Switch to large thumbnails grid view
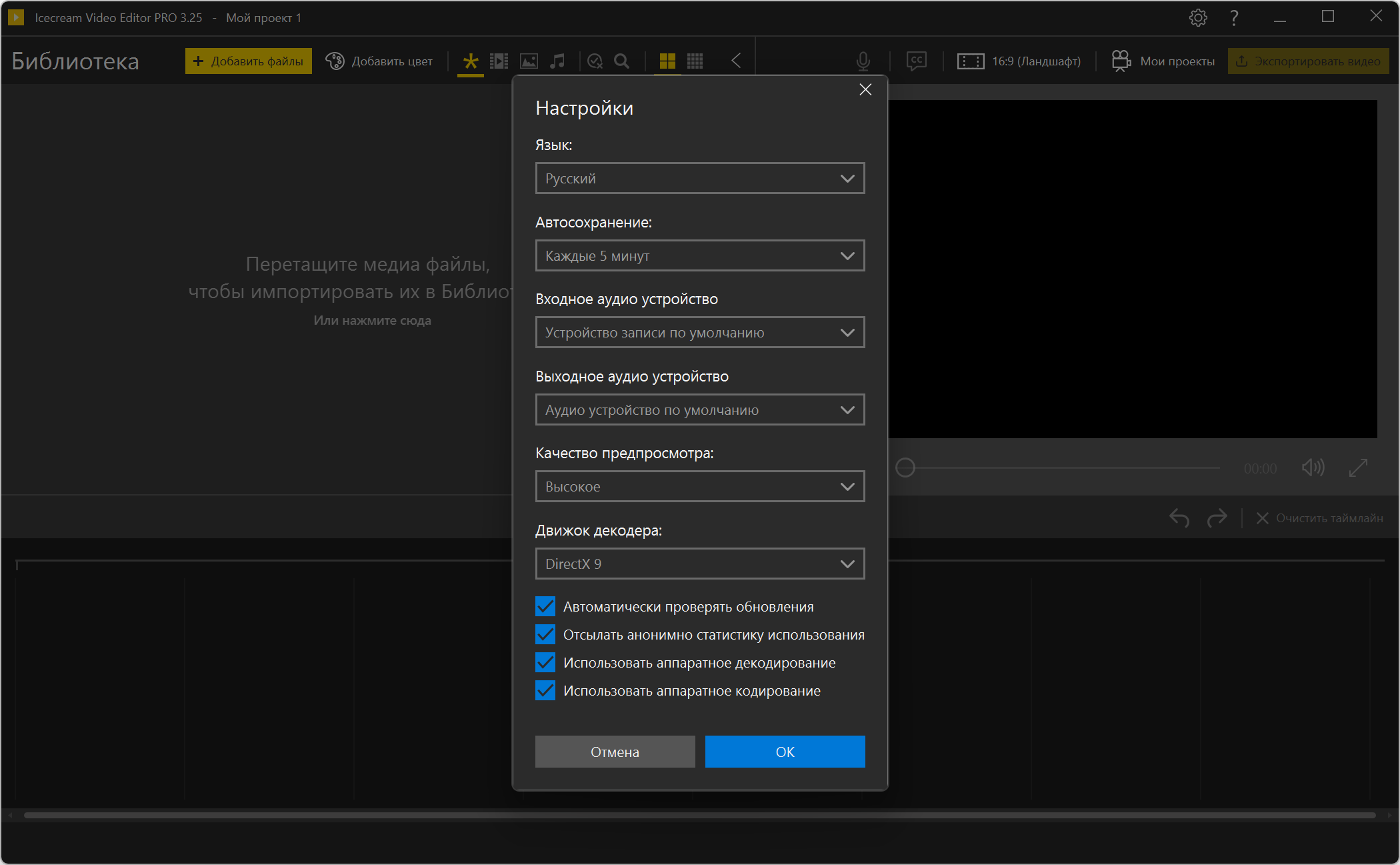Viewport: 1400px width, 865px height. 667,61
